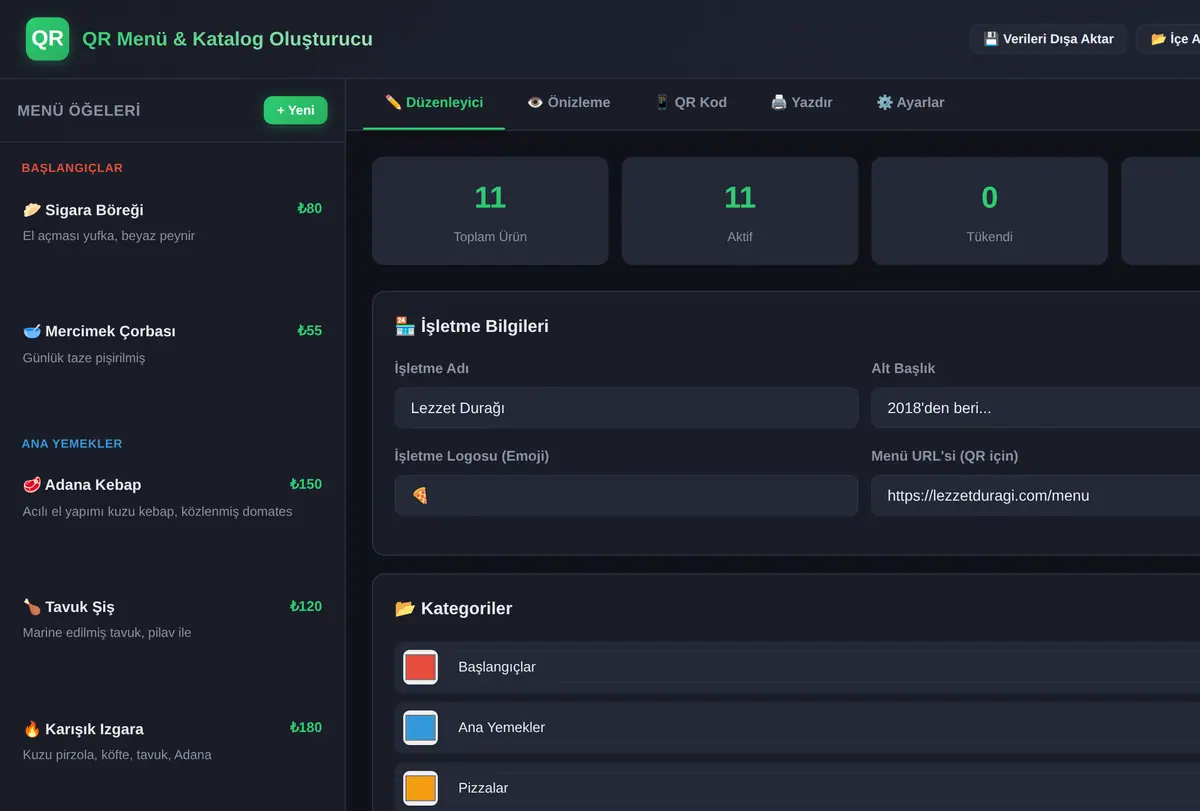Pick the blue Ana Yemekler color swatch
This screenshot has width=1200, height=811.
(x=420, y=728)
